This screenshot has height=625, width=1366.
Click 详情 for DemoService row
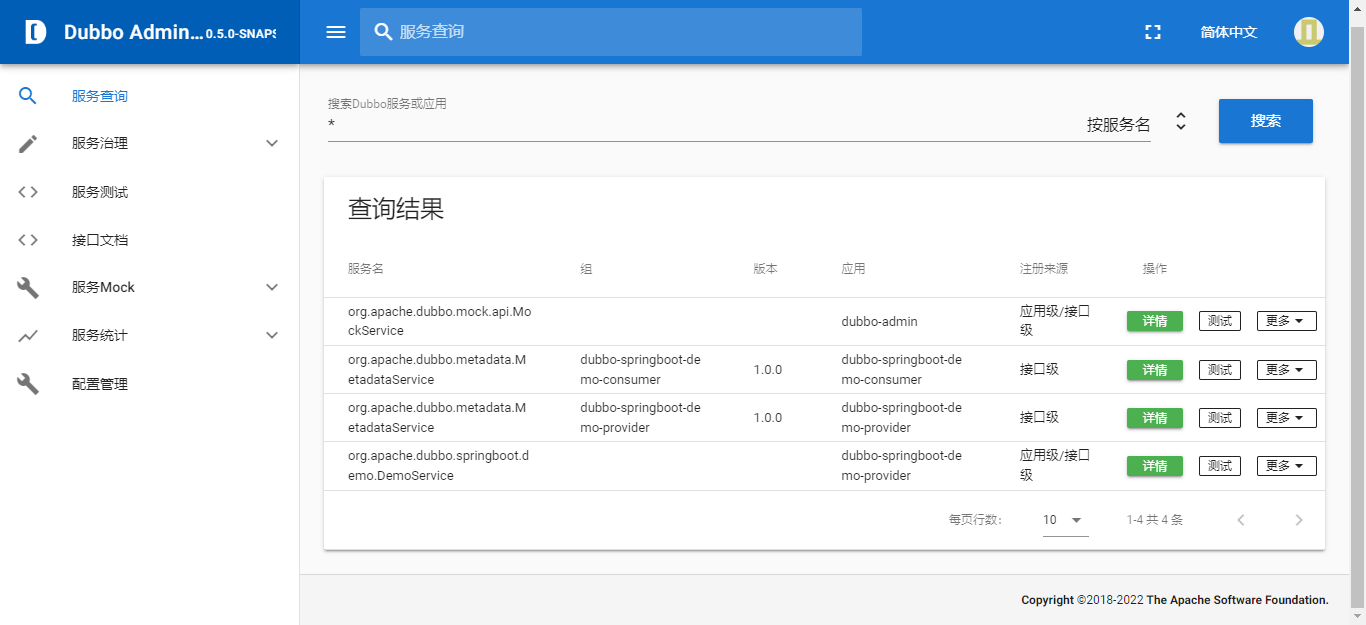pyautogui.click(x=1154, y=466)
